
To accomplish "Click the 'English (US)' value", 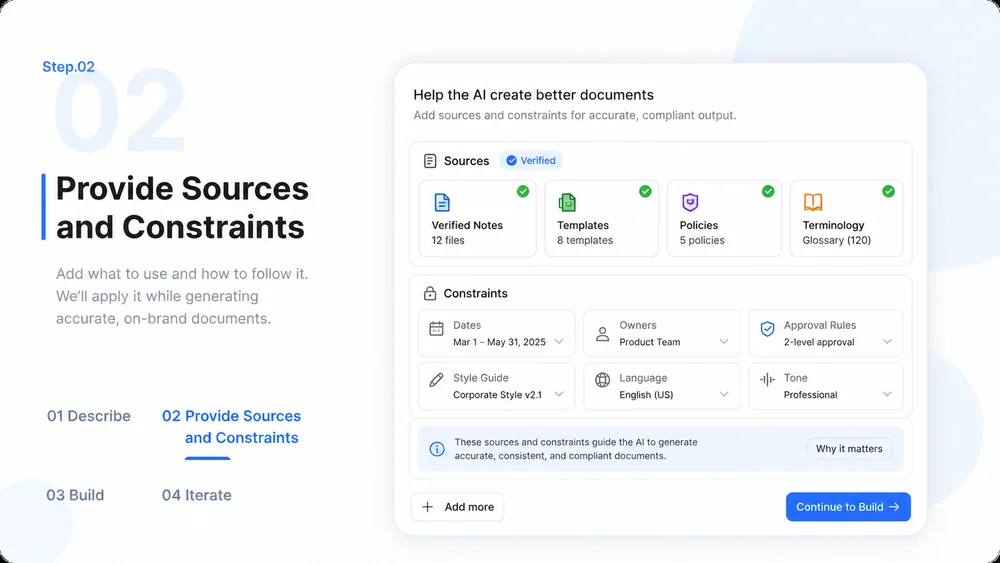I will click(x=646, y=395).
